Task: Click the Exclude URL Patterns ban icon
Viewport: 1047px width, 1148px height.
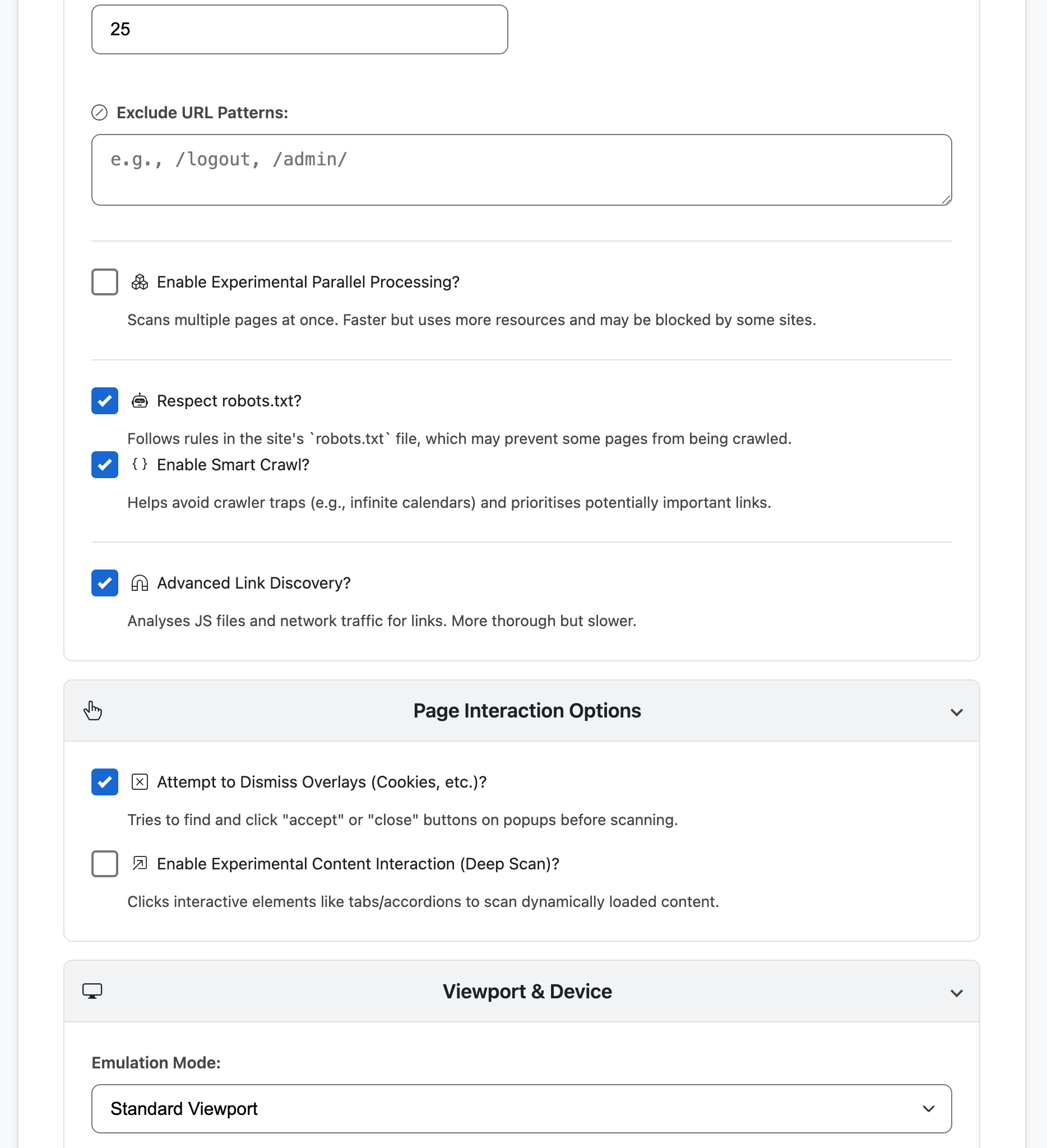Action: tap(99, 113)
